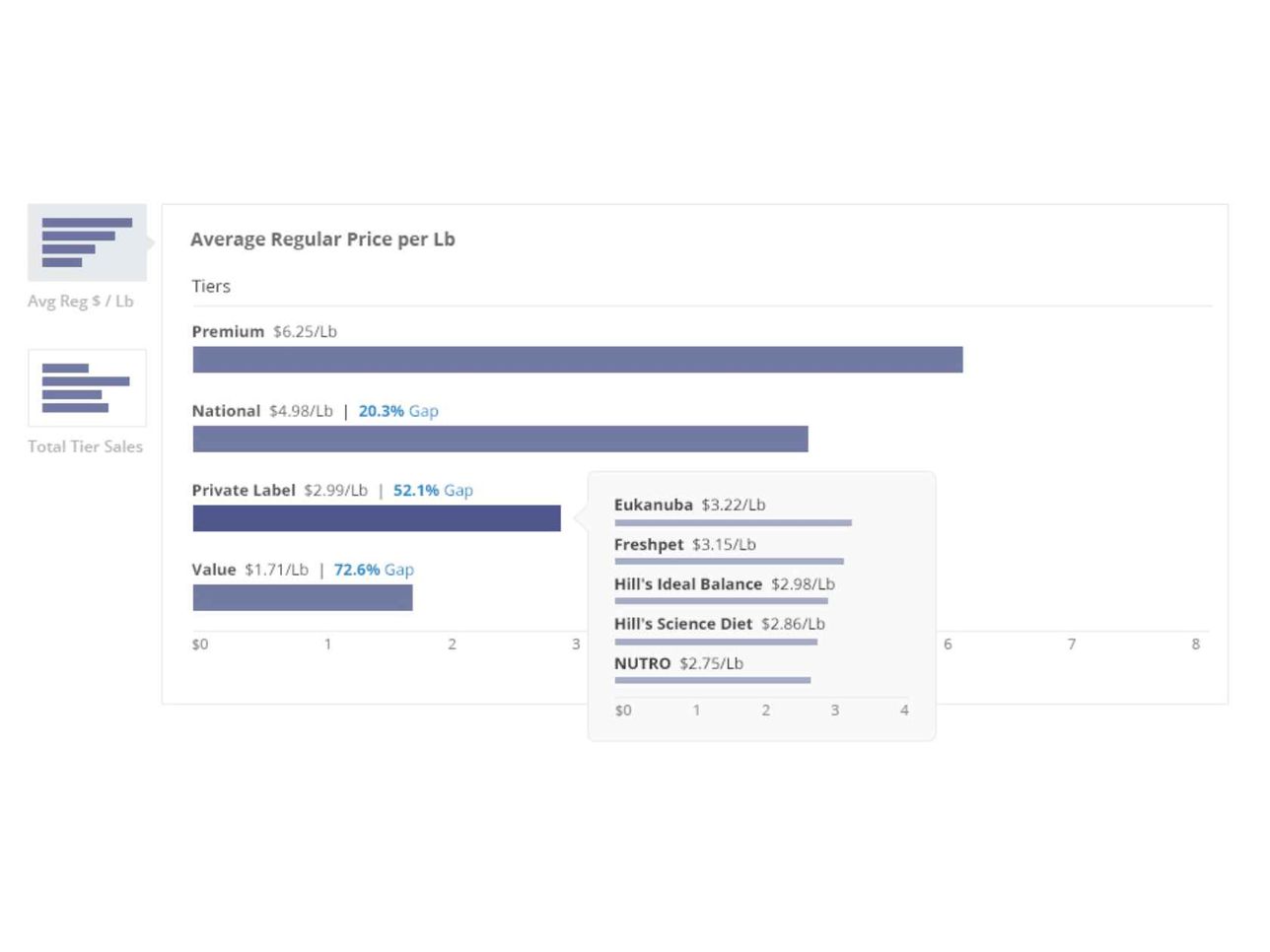Select the Hill's Science Diet bar

click(x=716, y=642)
